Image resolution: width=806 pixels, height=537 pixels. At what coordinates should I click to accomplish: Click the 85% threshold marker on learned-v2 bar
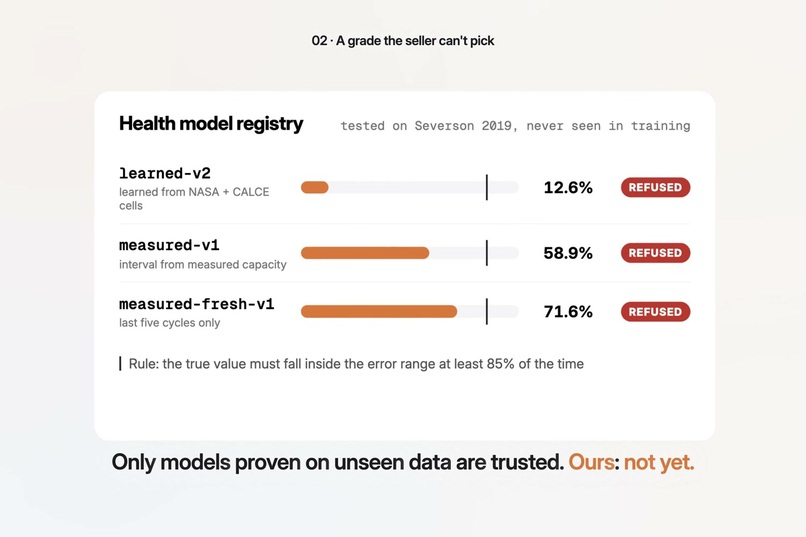pos(487,187)
